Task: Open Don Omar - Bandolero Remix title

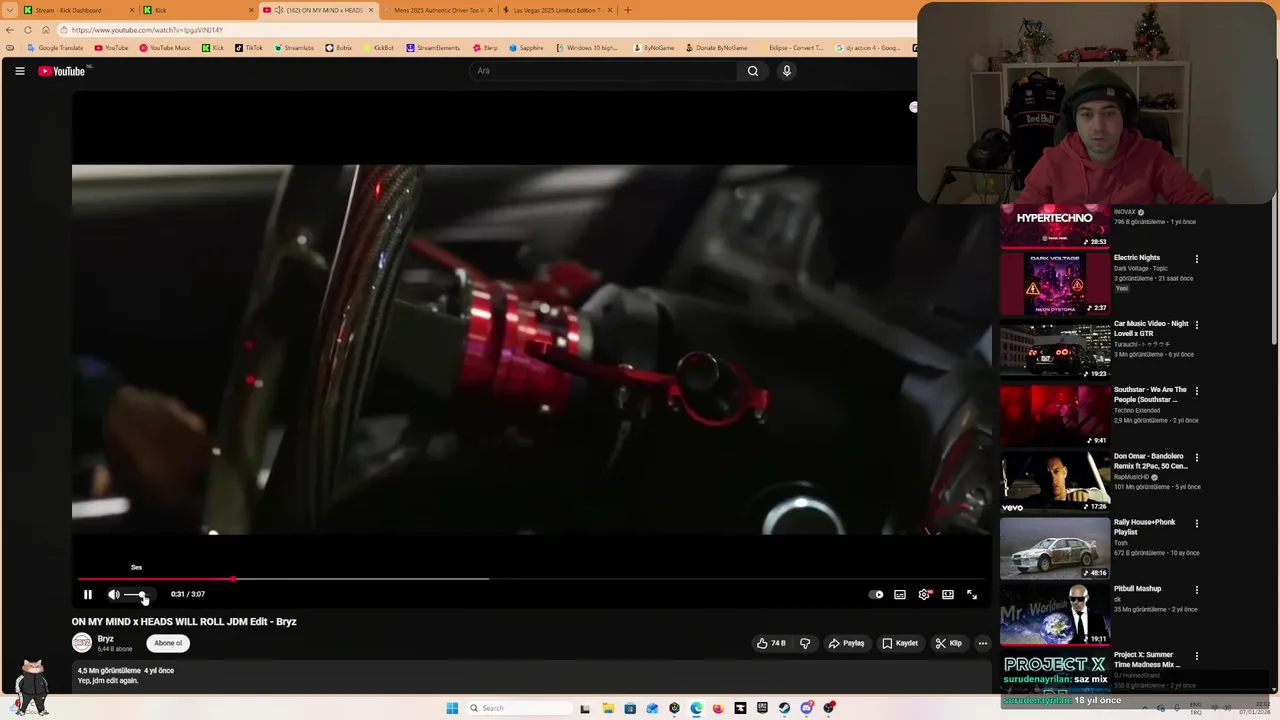Action: pos(1150,461)
